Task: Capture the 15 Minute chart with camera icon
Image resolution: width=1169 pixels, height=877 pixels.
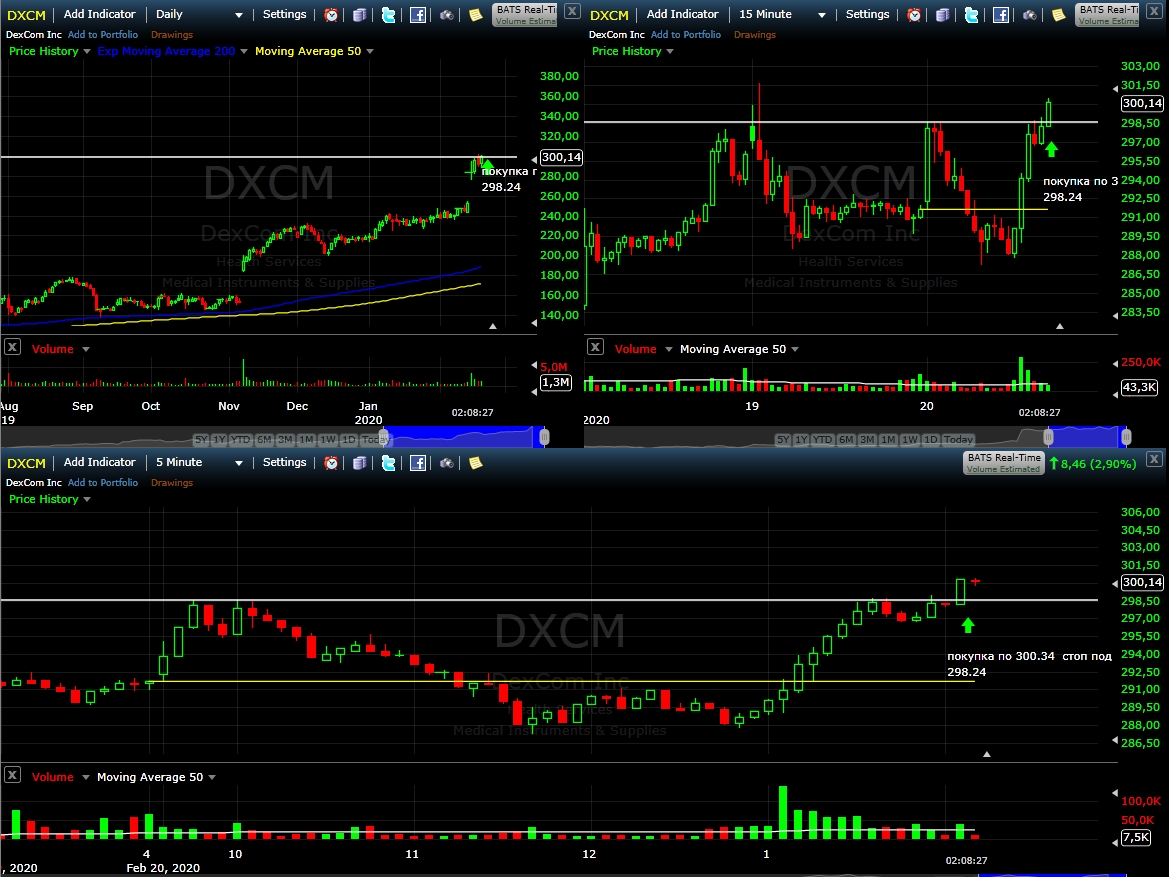Action: [x=1030, y=15]
